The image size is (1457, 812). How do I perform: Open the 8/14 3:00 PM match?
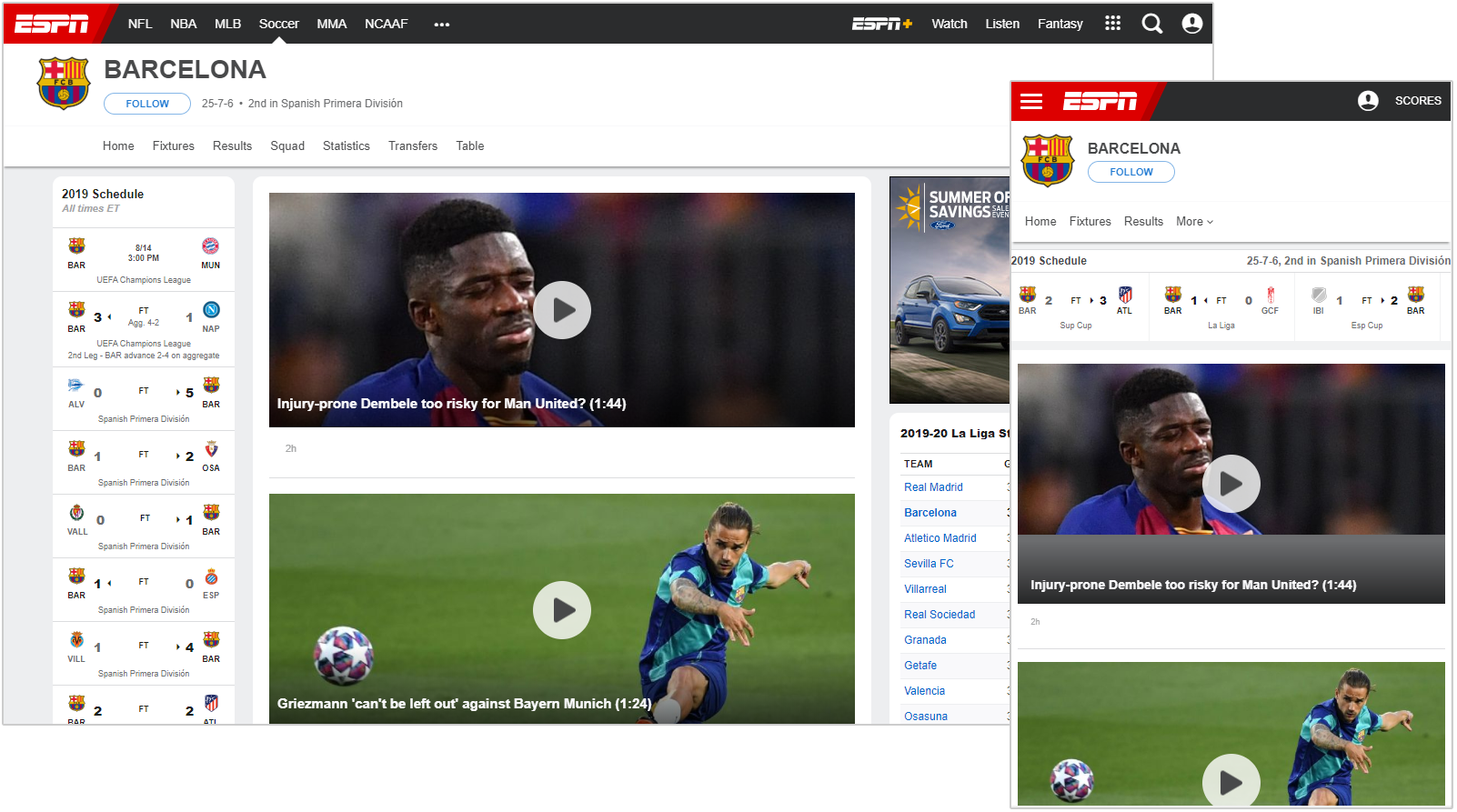tap(144, 259)
